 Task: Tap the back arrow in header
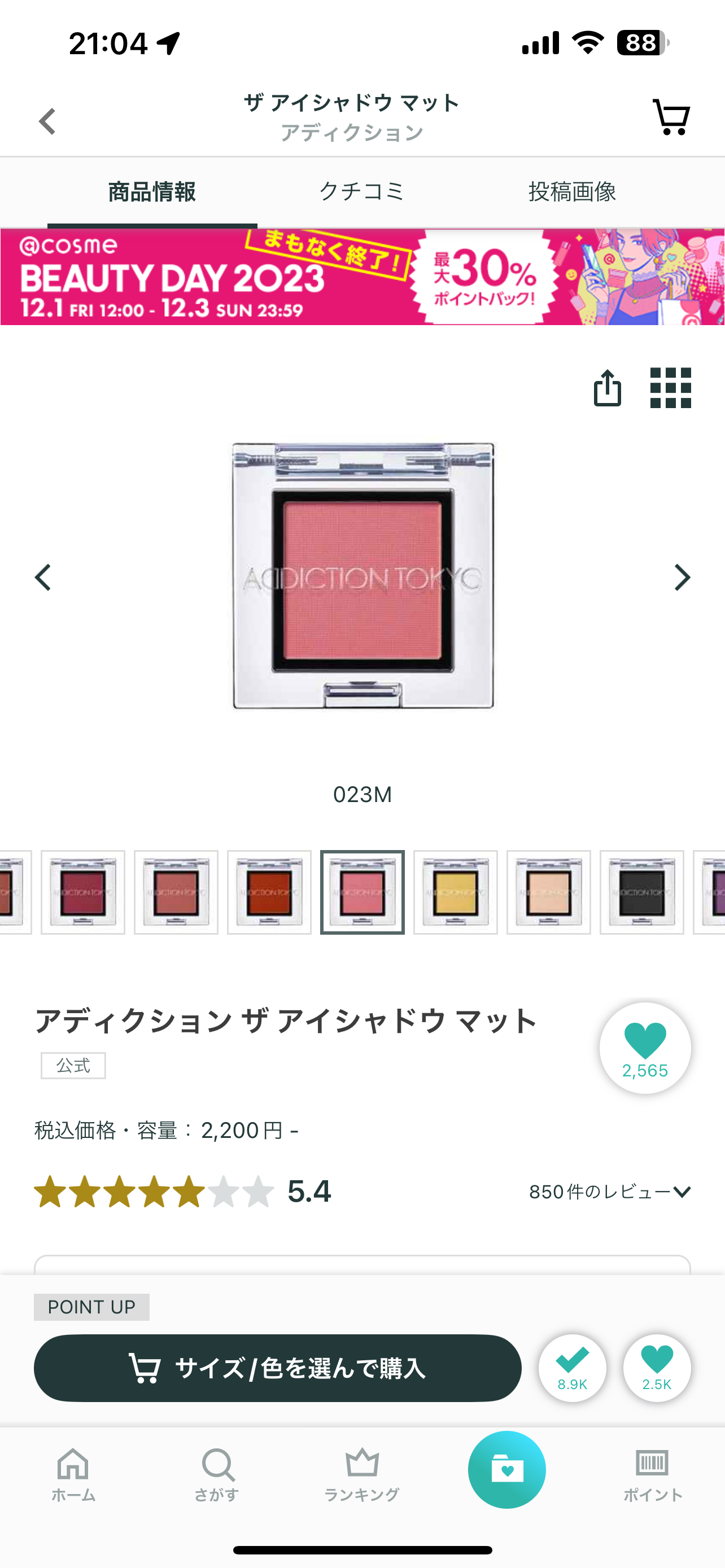click(47, 121)
